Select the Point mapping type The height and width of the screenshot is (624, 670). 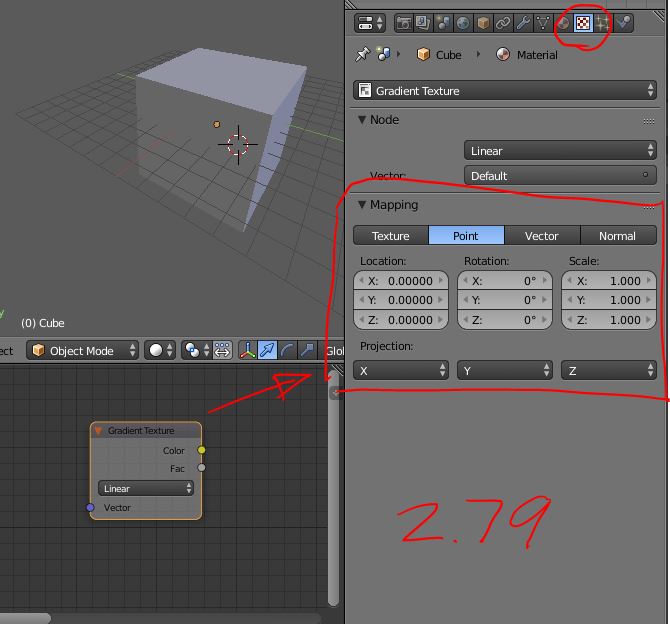coord(466,235)
